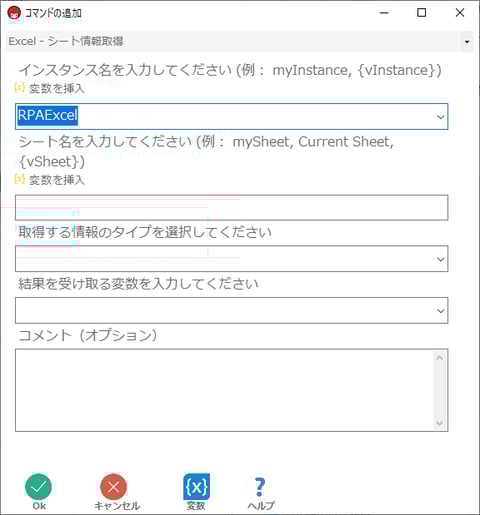Close the コマンドの追加 dialog
This screenshot has width=480, height=515.
(x=460, y=13)
